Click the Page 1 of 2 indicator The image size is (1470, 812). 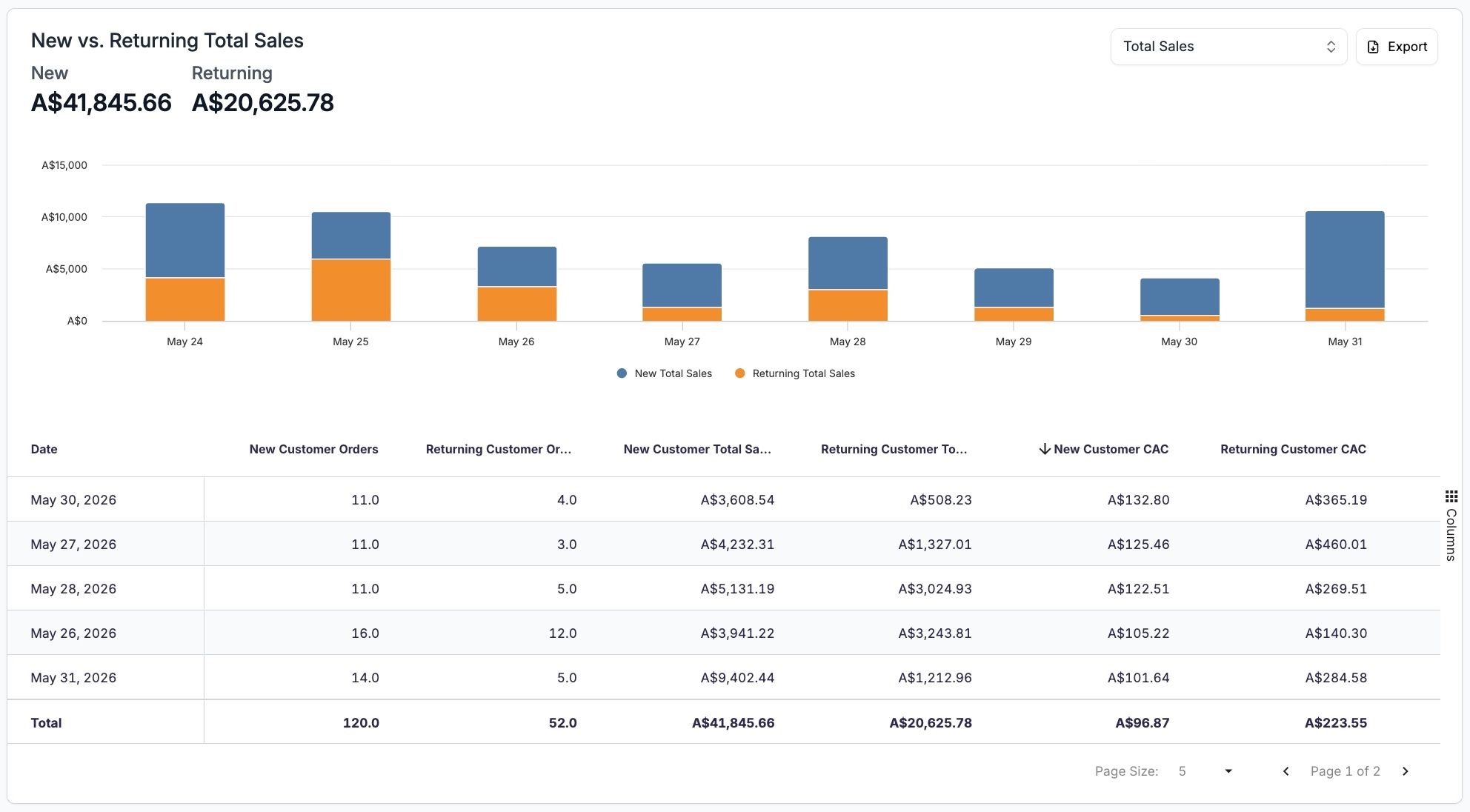coord(1346,771)
